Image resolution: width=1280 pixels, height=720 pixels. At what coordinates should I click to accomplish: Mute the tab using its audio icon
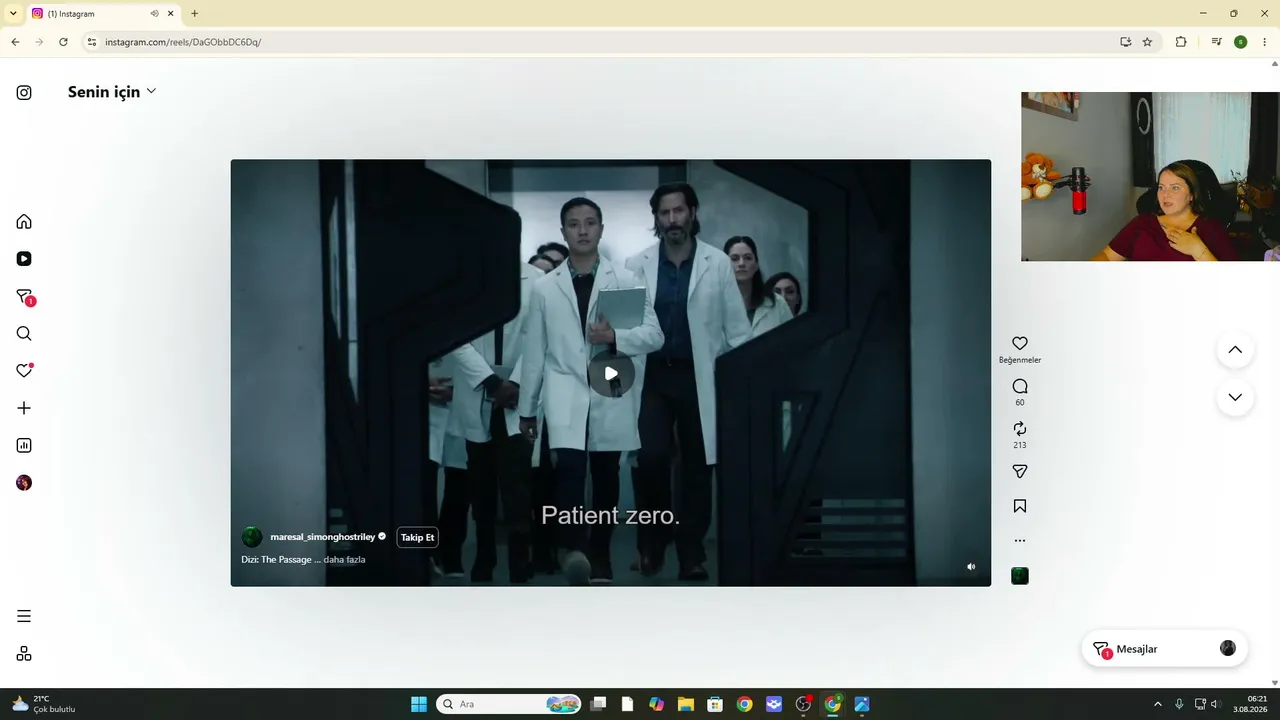tap(155, 14)
